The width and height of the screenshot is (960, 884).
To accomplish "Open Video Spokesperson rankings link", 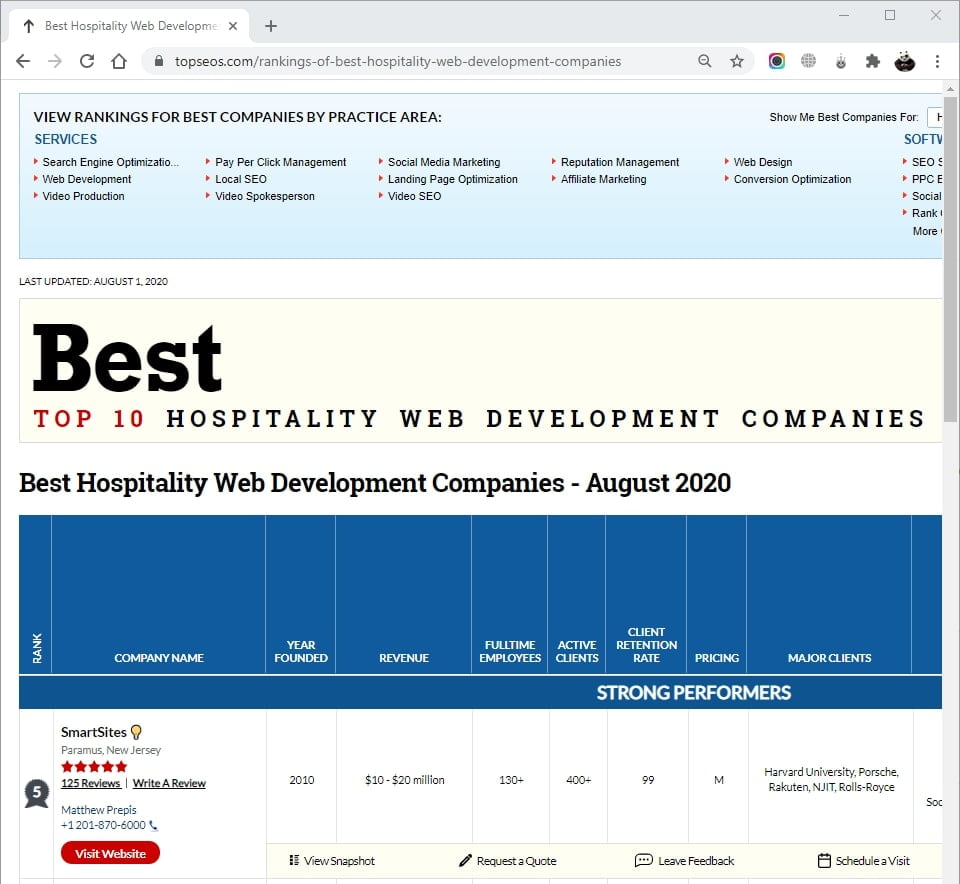I will click(264, 197).
